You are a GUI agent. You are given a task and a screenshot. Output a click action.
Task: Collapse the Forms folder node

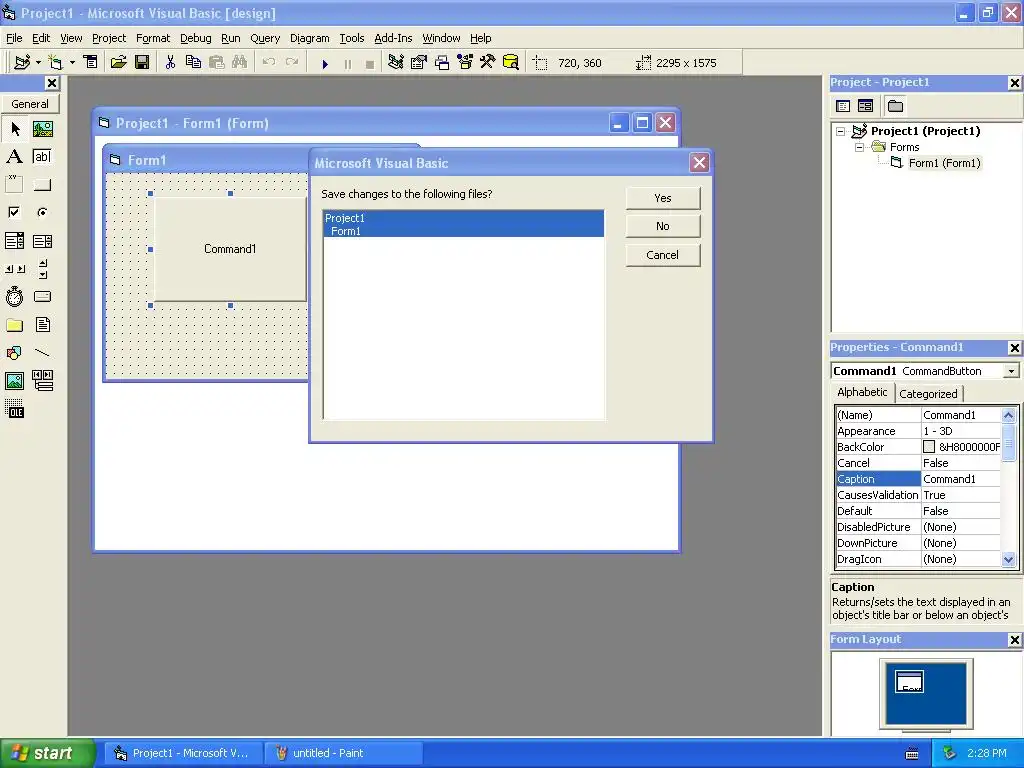pyautogui.click(x=859, y=148)
